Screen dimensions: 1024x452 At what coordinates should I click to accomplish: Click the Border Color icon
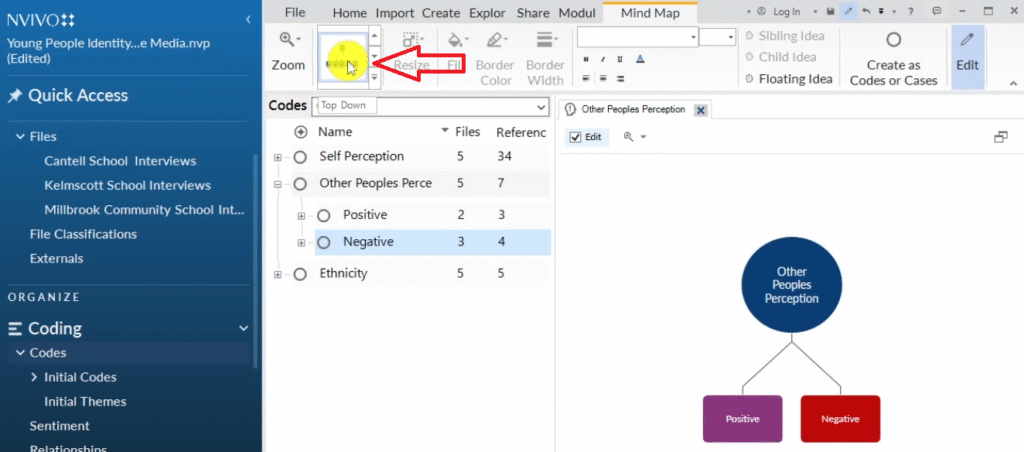[495, 42]
